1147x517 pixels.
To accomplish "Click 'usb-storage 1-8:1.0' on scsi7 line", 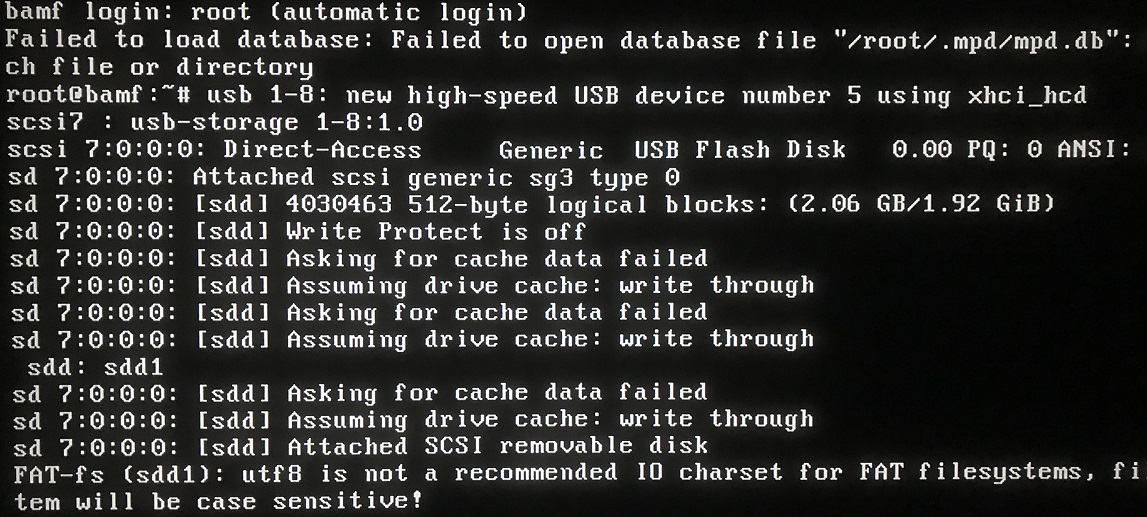I will tap(277, 122).
